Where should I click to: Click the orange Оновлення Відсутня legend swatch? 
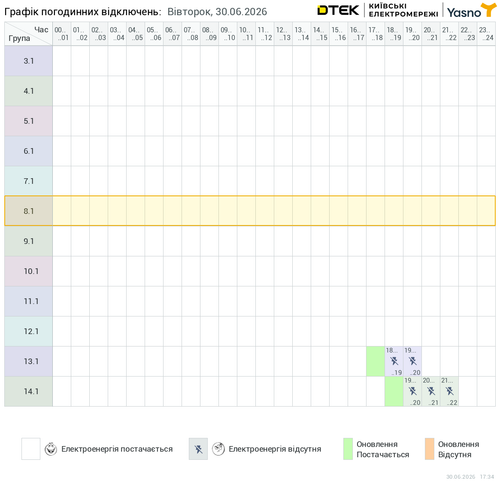click(430, 449)
